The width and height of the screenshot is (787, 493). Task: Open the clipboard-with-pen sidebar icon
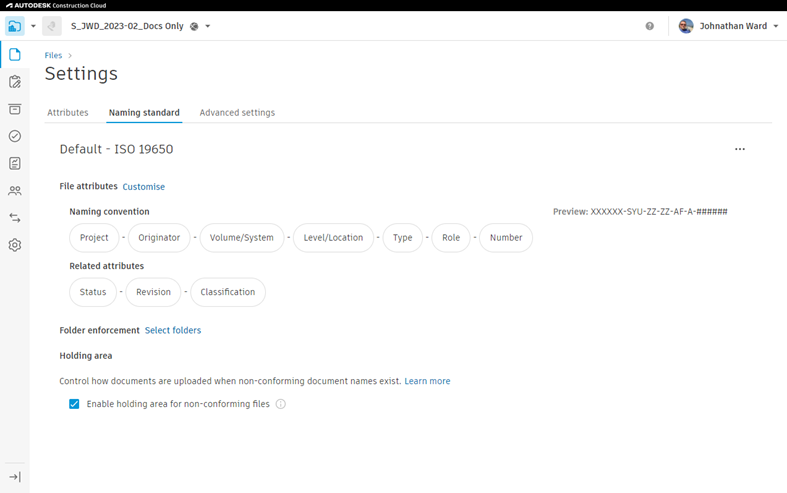[15, 82]
